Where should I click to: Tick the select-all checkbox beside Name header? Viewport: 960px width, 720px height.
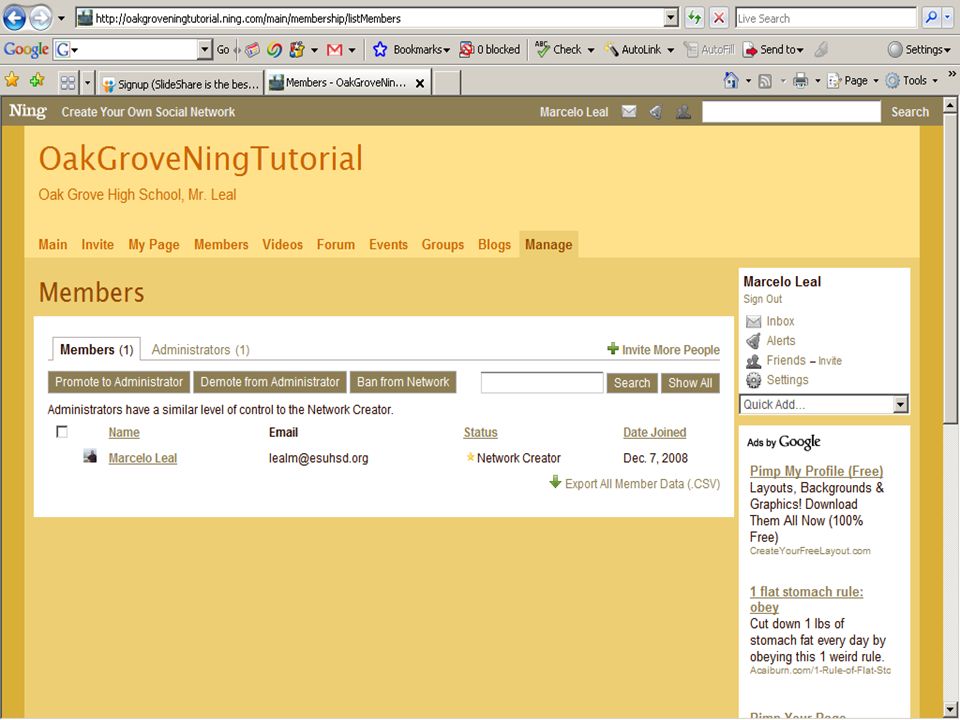[62, 432]
